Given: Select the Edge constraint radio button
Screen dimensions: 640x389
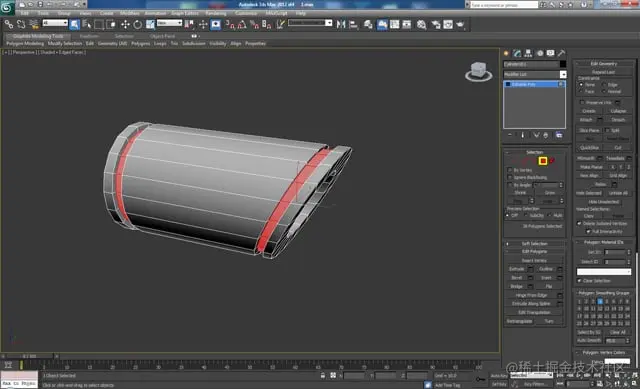Looking at the screenshot, I should pyautogui.click(x=604, y=84).
